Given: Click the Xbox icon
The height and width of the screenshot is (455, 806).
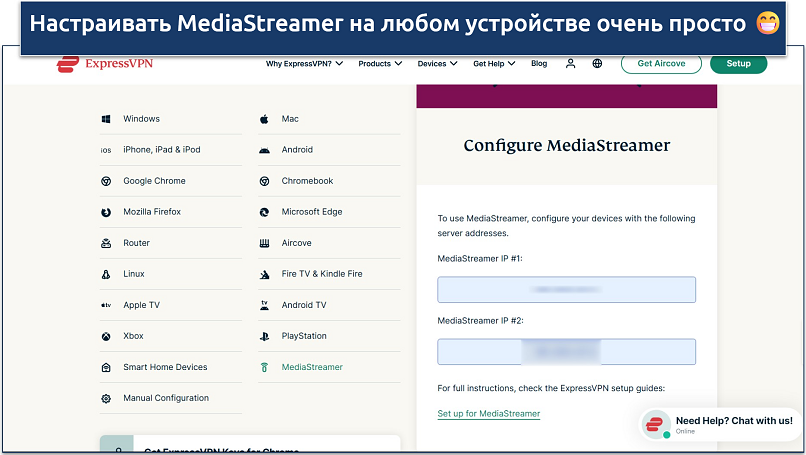Looking at the screenshot, I should [x=106, y=336].
